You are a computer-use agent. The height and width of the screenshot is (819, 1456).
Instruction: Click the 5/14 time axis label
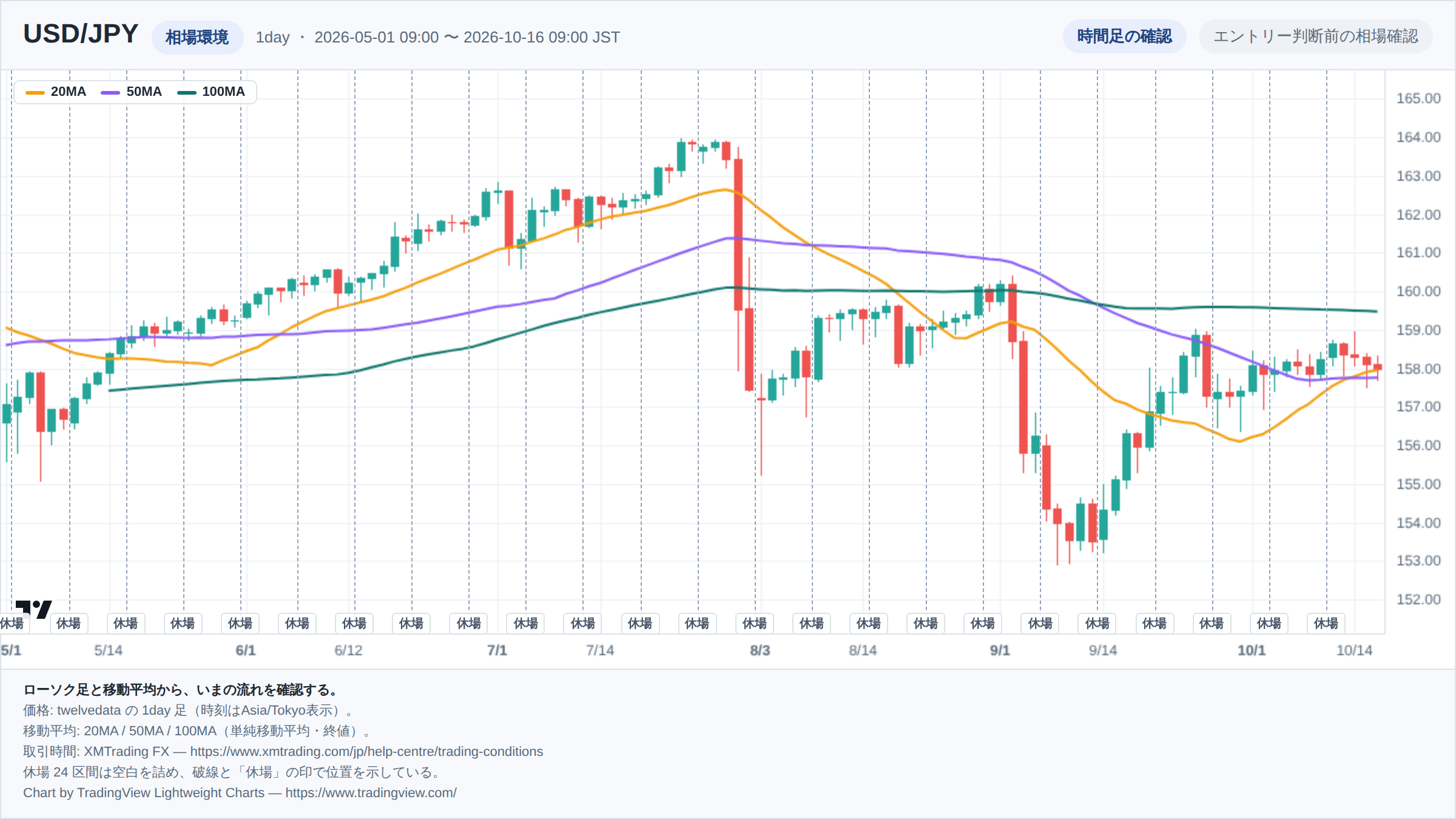coord(108,650)
